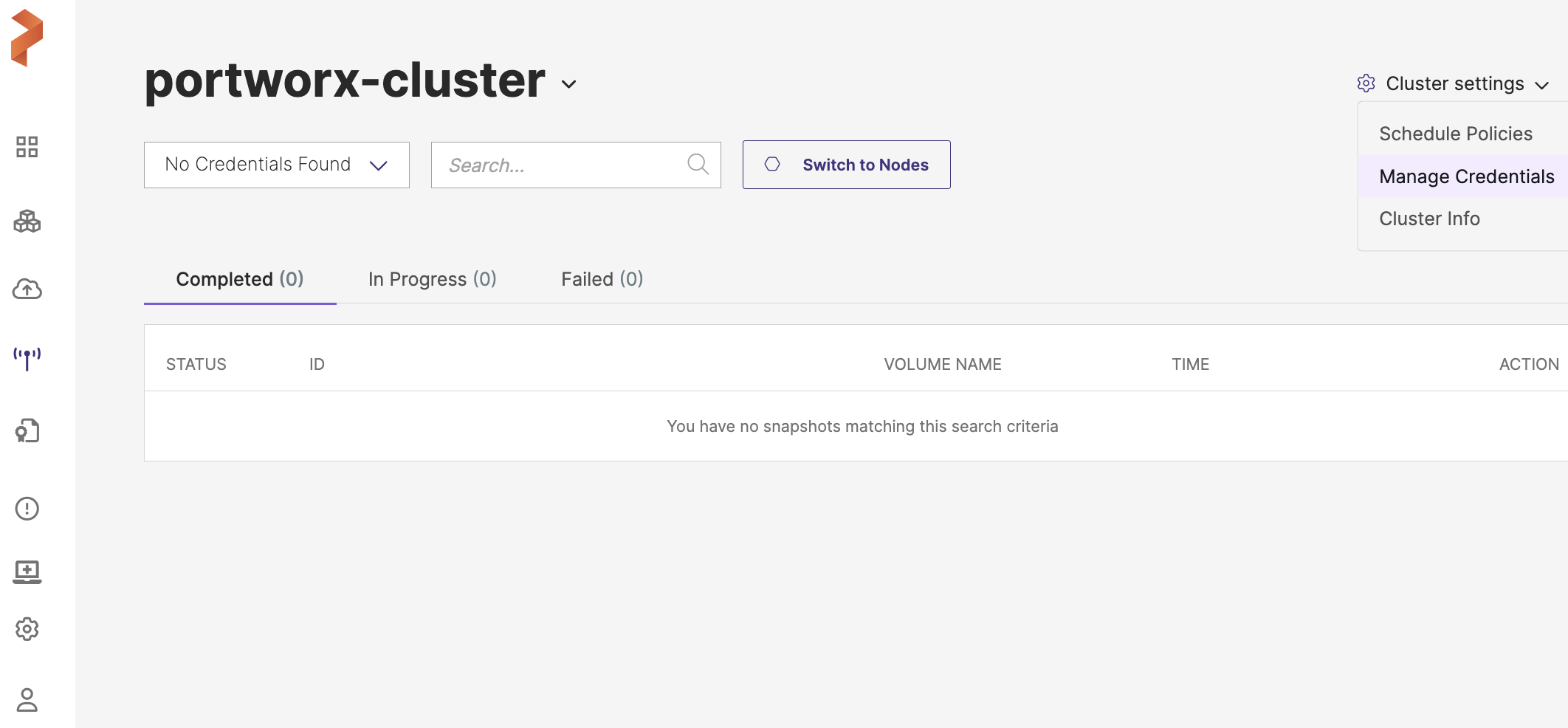Open the settings gear icon in sidebar
The height and width of the screenshot is (728, 1568).
(27, 629)
